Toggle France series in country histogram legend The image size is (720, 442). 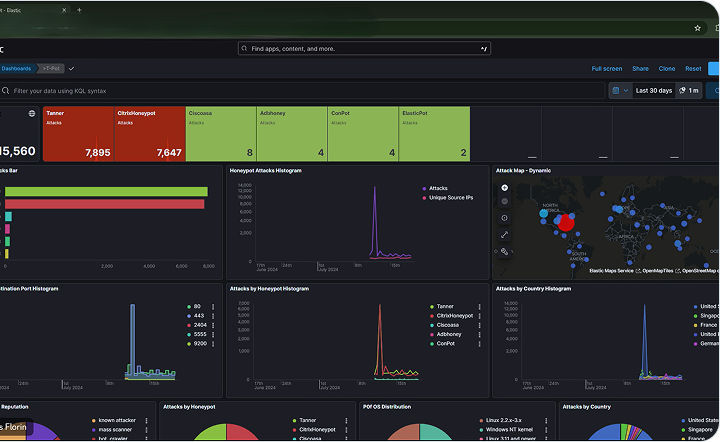(705, 325)
